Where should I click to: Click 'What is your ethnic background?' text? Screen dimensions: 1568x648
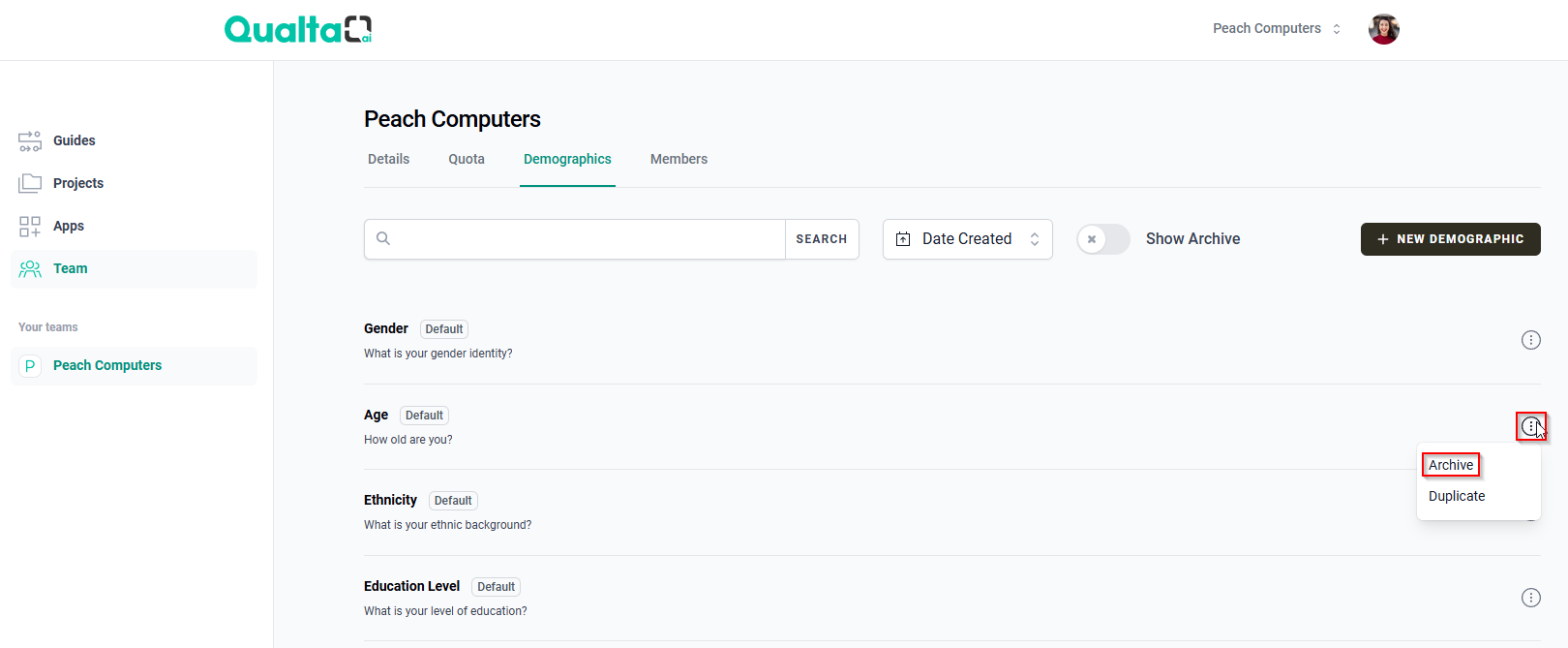pyautogui.click(x=448, y=525)
